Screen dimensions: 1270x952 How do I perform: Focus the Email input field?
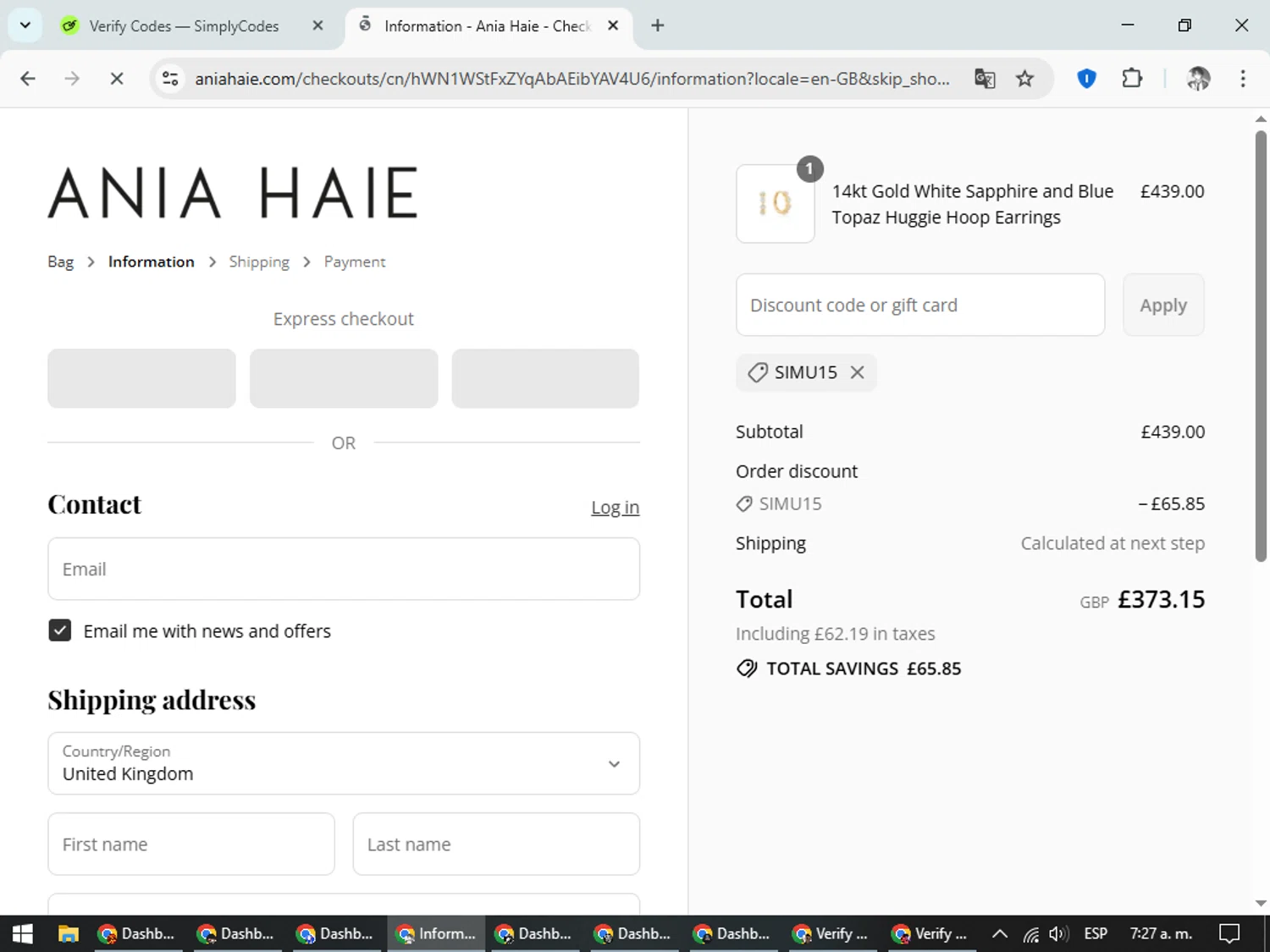[x=344, y=569]
